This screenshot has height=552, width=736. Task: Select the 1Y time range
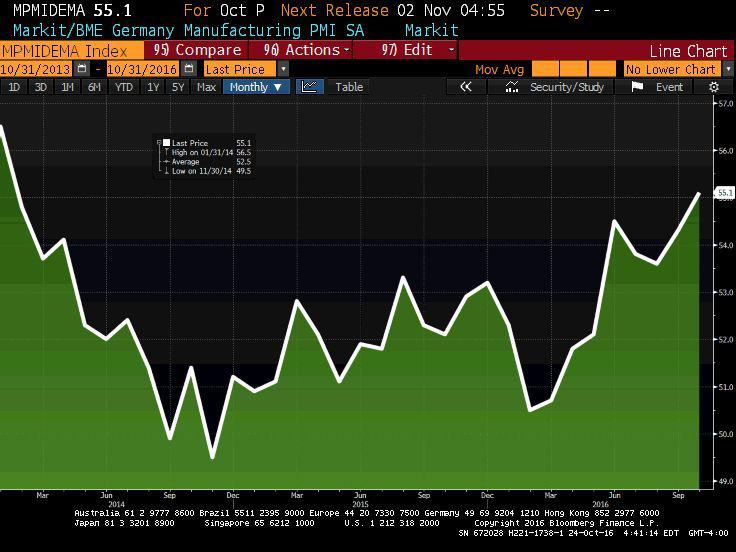pos(153,87)
